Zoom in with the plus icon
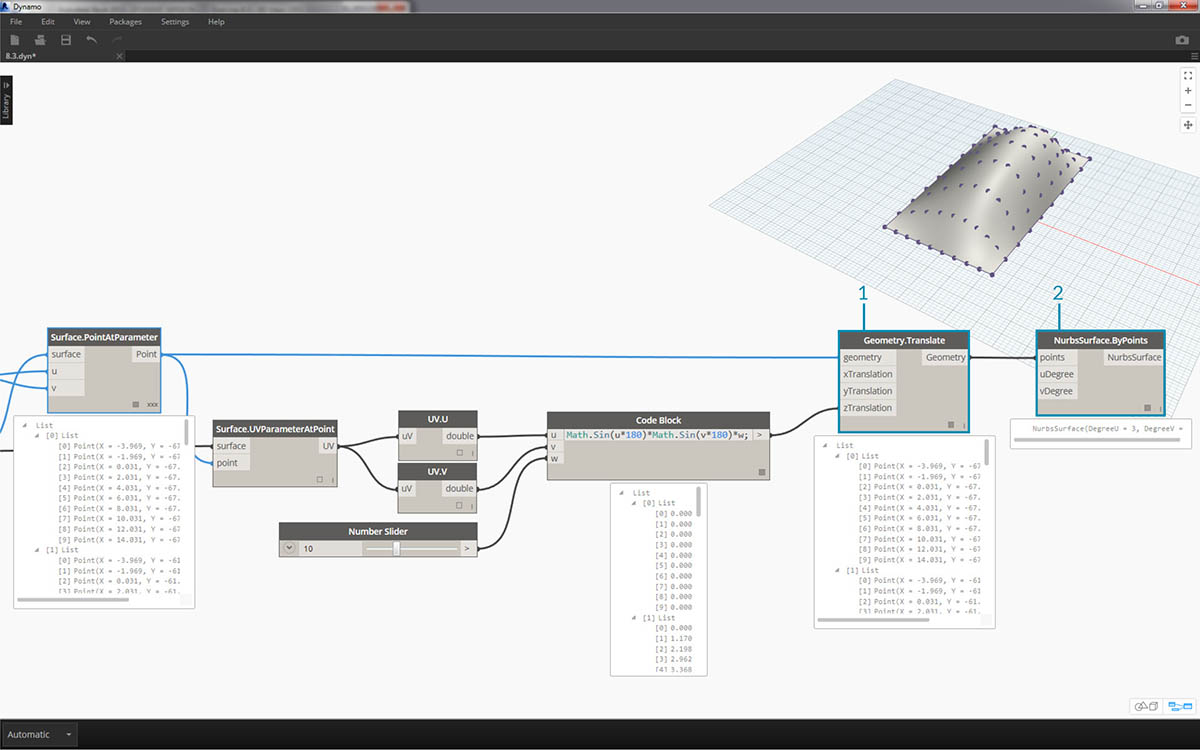This screenshot has width=1200, height=750. [x=1188, y=90]
